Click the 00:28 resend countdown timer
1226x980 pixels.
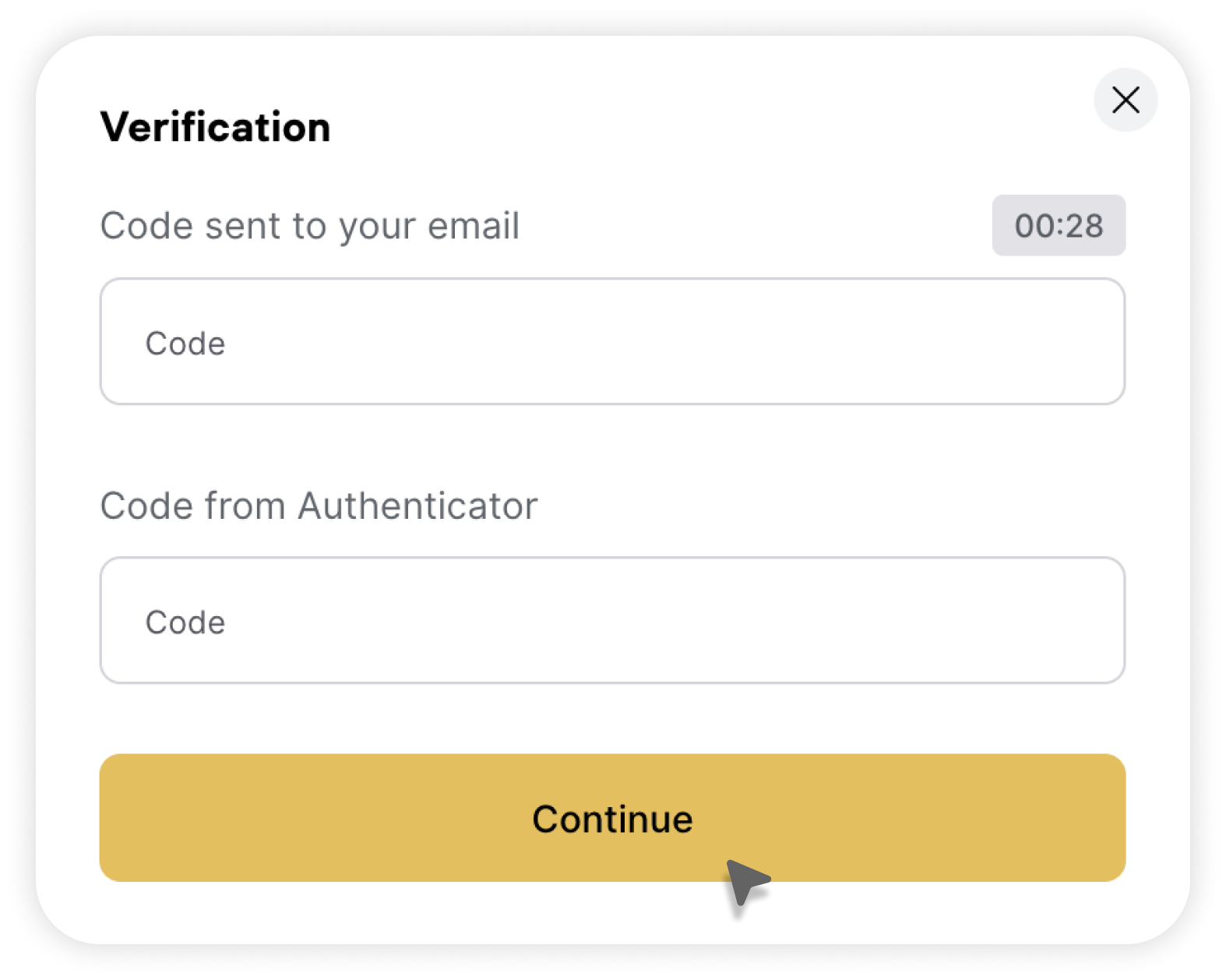click(x=1059, y=226)
